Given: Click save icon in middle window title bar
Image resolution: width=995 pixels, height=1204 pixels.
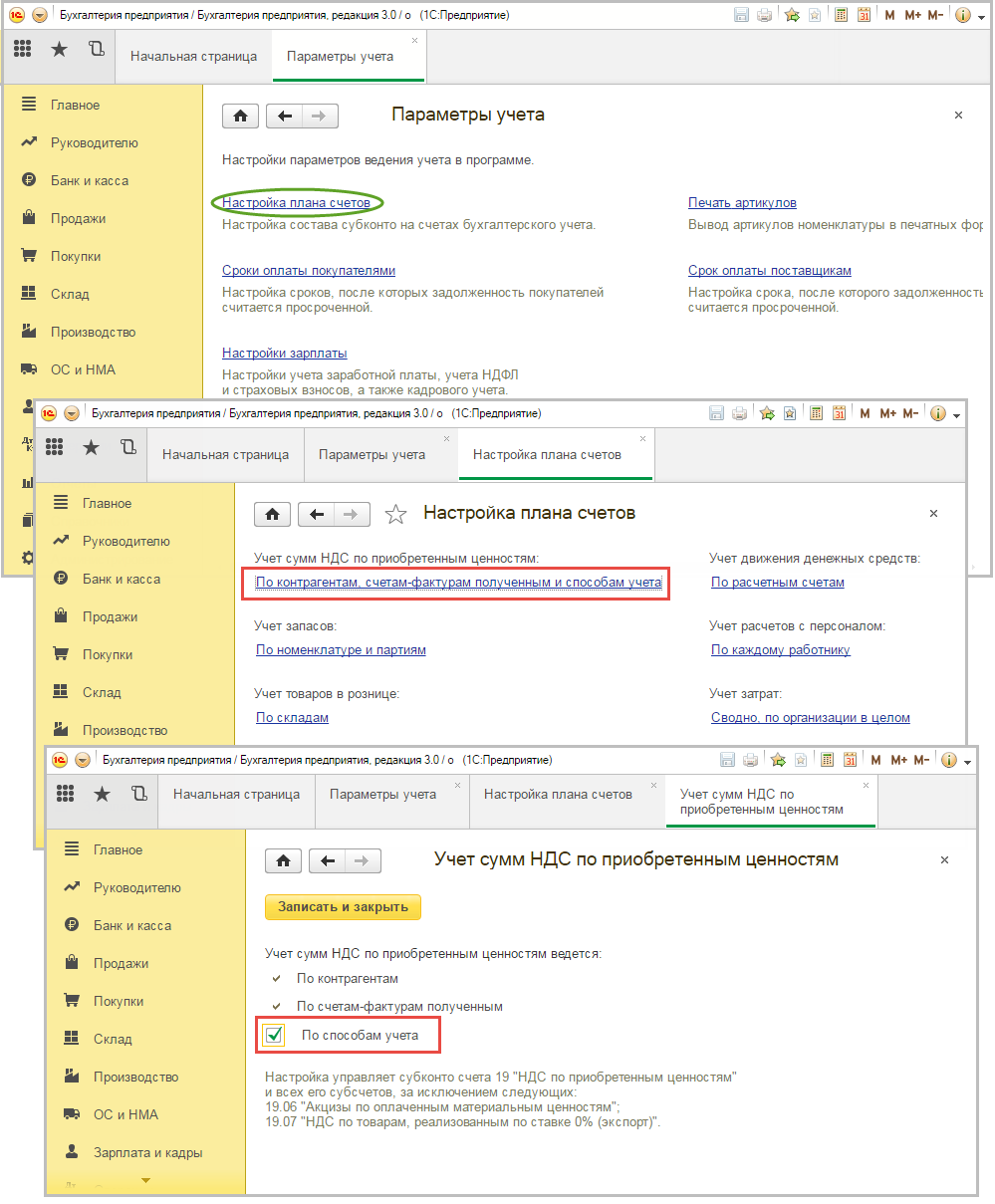Looking at the screenshot, I should point(715,412).
